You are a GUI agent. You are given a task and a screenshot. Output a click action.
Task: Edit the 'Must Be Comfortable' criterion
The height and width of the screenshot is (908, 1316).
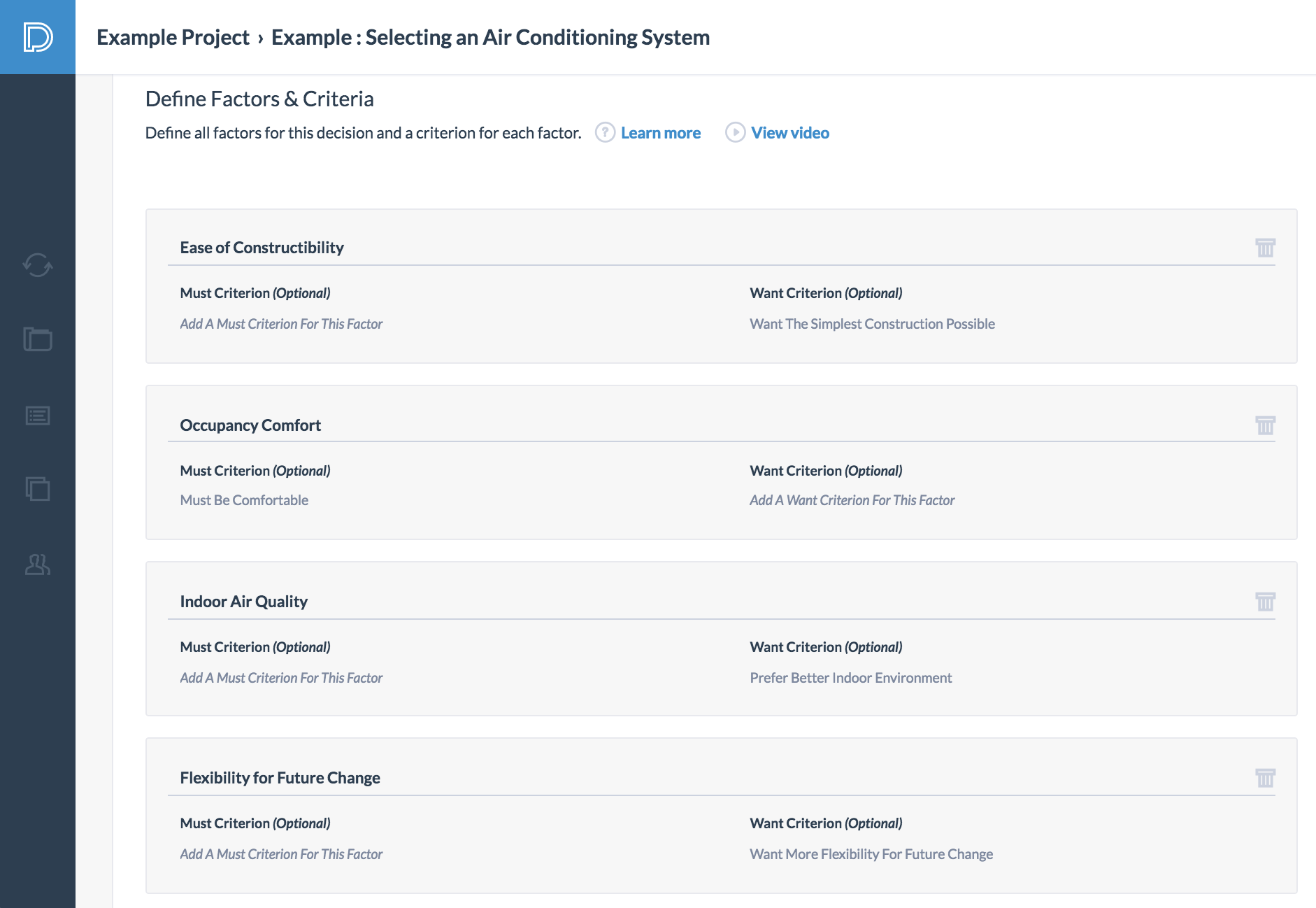[x=244, y=500]
